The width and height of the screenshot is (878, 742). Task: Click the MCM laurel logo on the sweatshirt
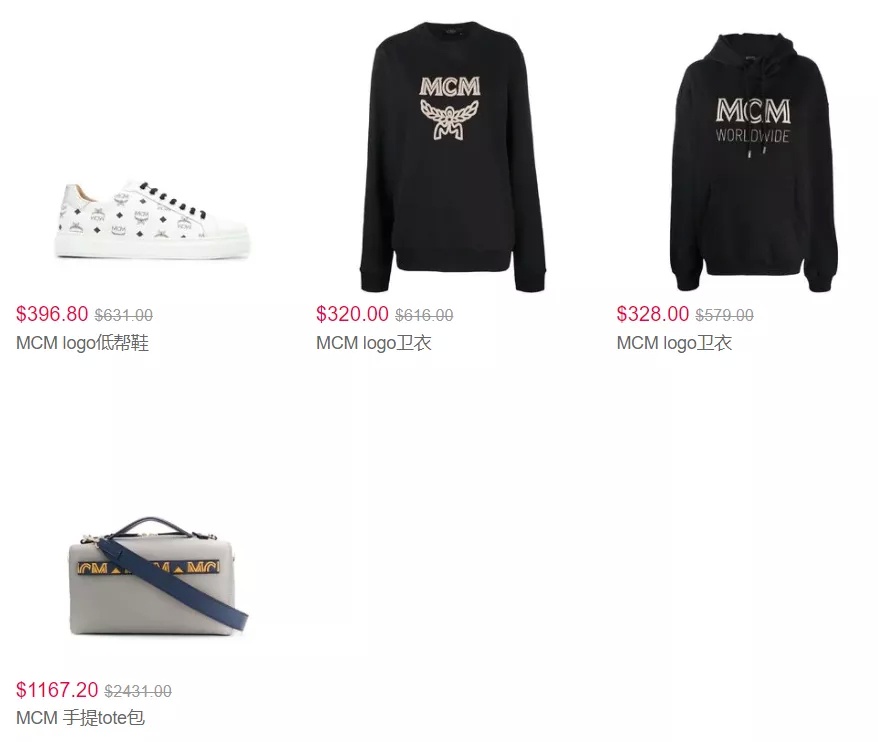pyautogui.click(x=450, y=108)
